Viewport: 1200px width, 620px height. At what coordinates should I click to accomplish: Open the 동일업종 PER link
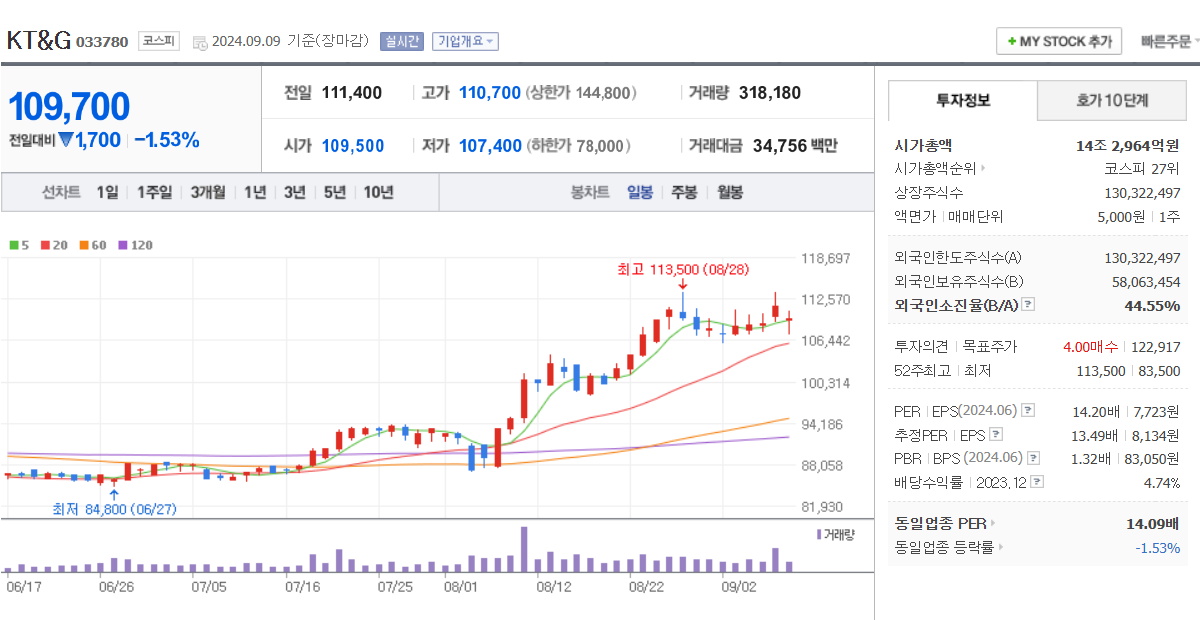pos(940,523)
